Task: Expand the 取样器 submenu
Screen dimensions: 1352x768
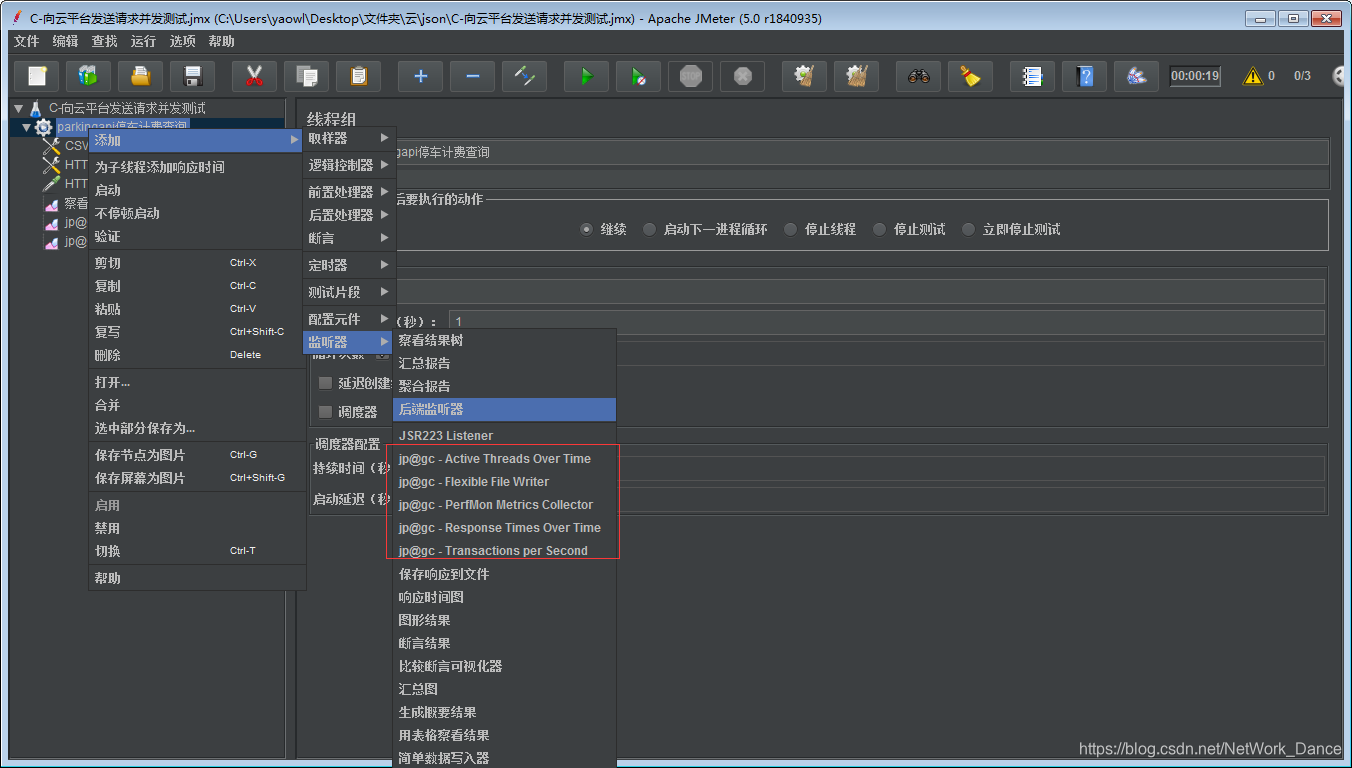Action: click(349, 138)
